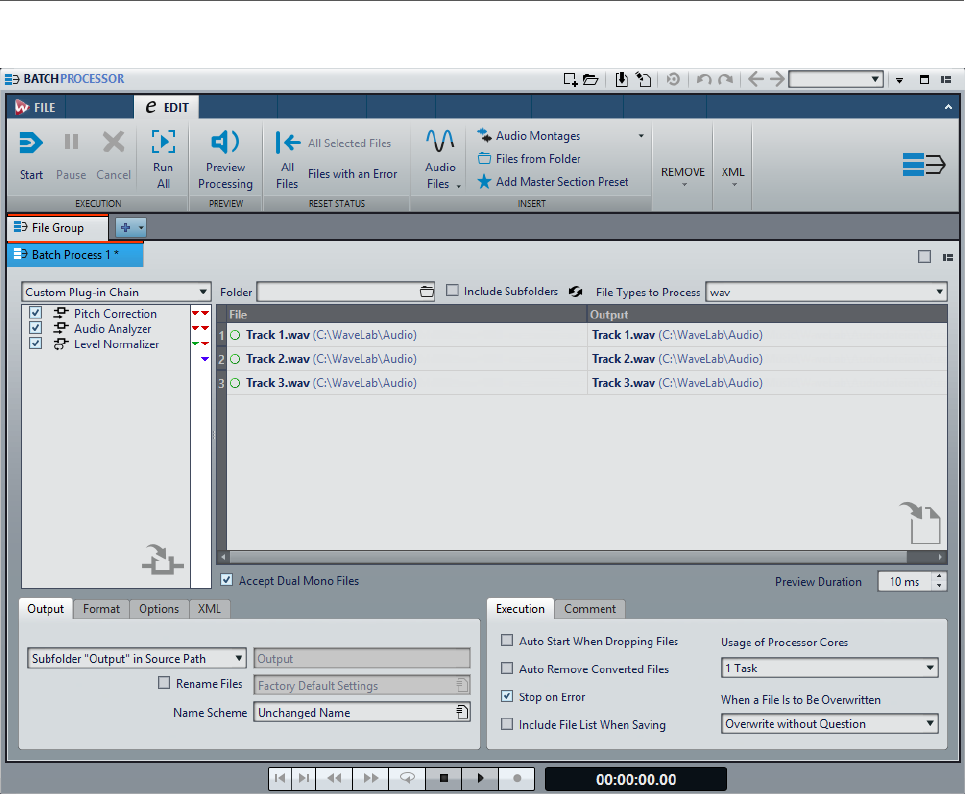
Task: Open Usage of Processor Cores dropdown
Action: [829, 668]
